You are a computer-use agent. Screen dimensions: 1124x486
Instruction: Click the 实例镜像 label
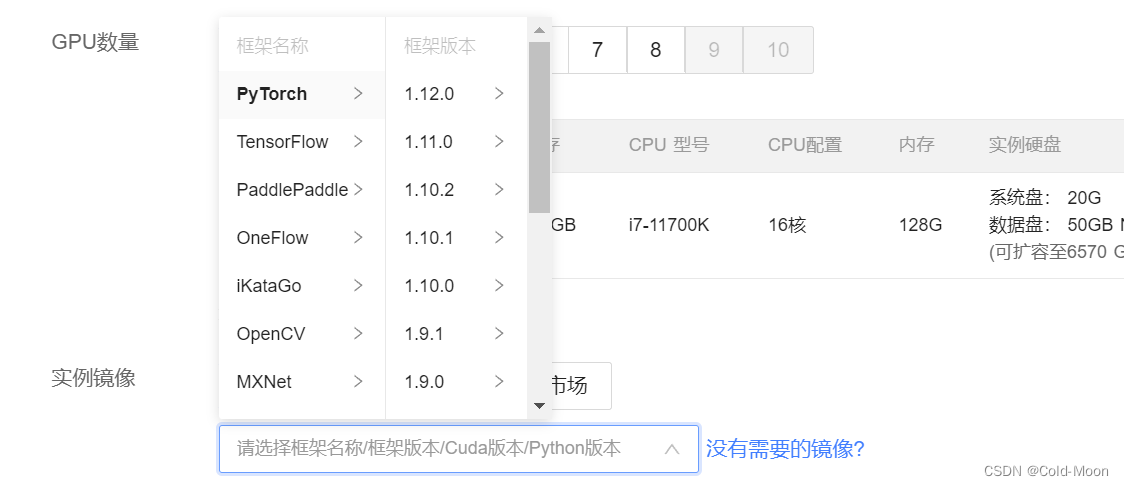pyautogui.click(x=93, y=378)
